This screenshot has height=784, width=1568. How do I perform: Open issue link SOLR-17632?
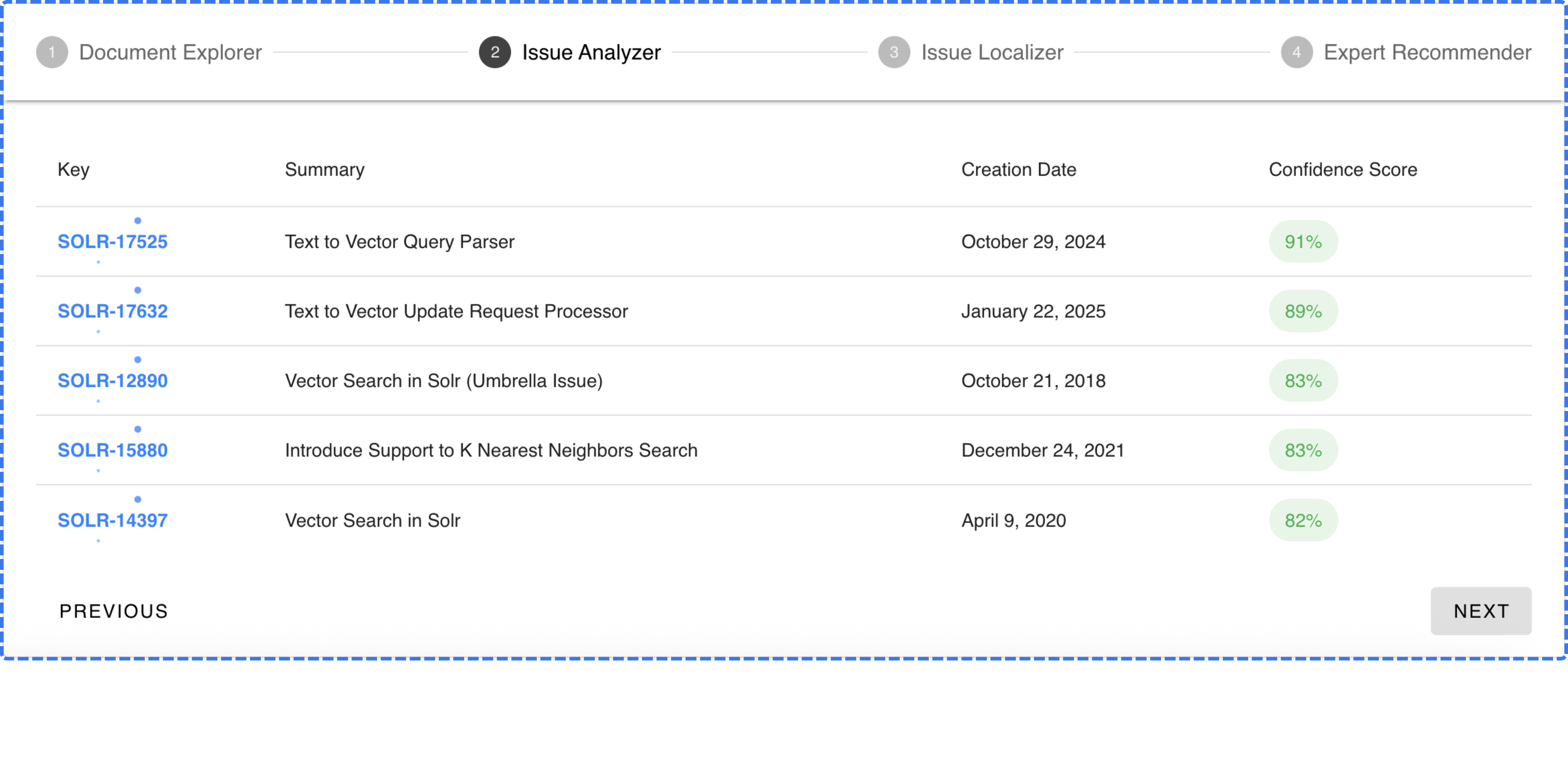pos(113,311)
